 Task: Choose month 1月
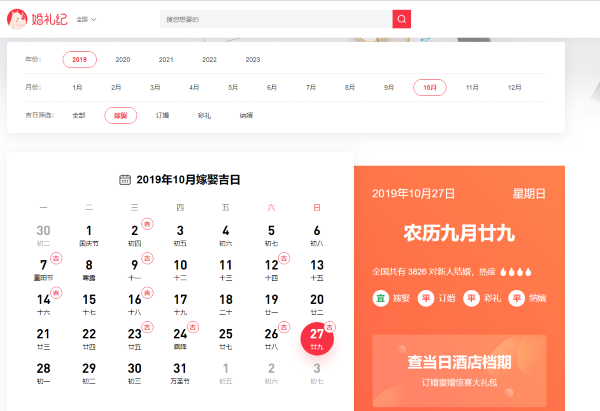click(77, 87)
